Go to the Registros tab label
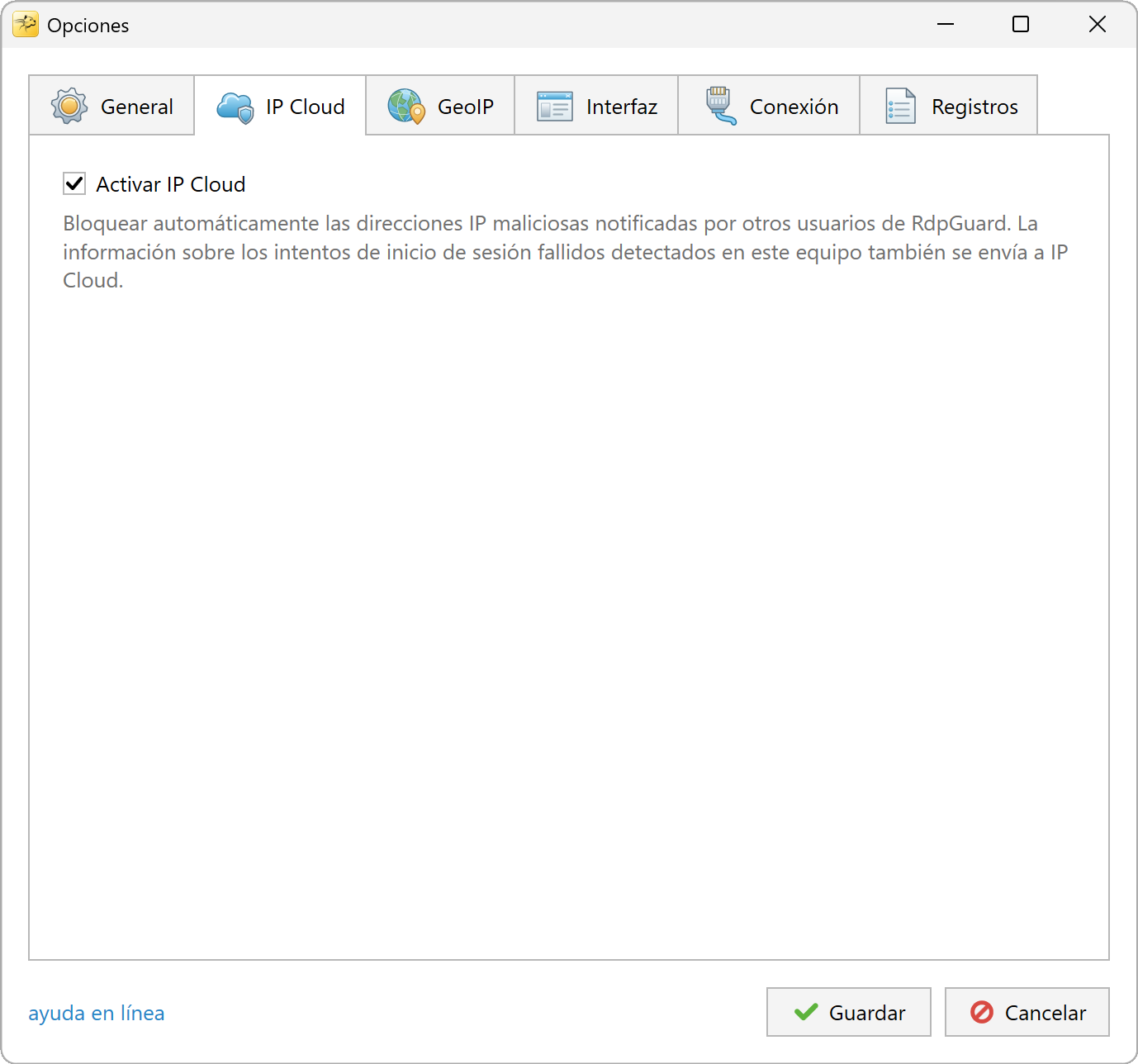The width and height of the screenshot is (1138, 1064). (x=974, y=107)
